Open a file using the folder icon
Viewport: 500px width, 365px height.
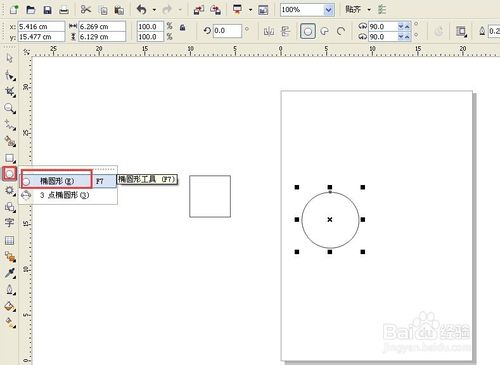[31, 10]
